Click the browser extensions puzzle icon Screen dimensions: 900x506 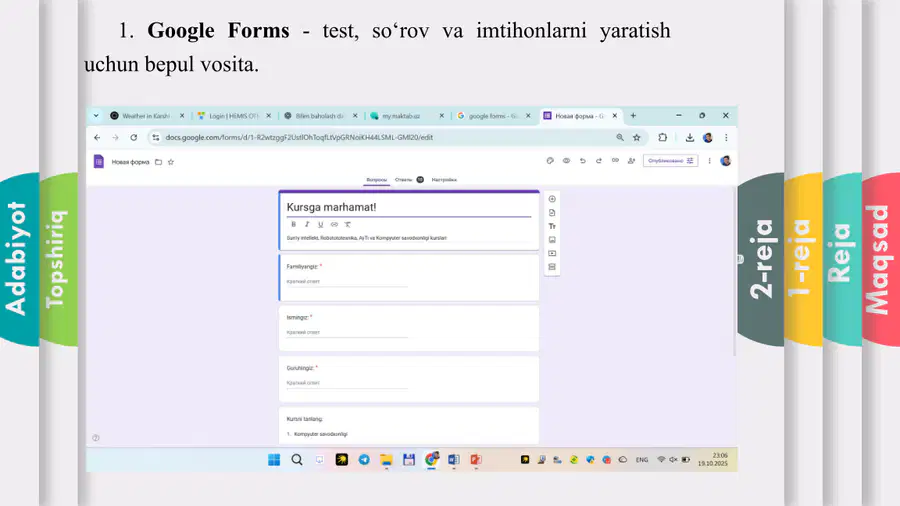coord(663,138)
